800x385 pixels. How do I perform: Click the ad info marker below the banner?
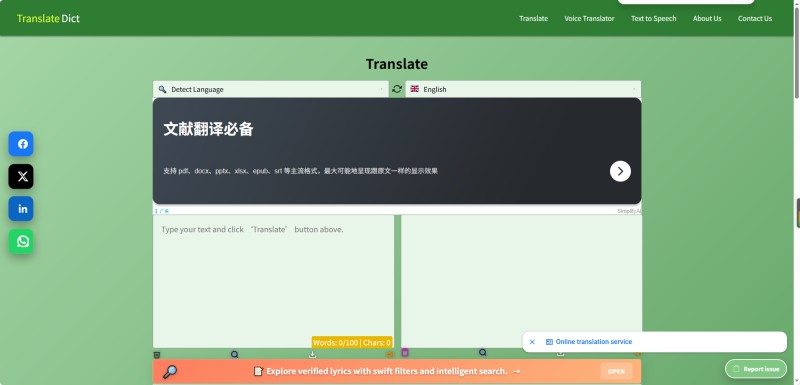point(162,211)
